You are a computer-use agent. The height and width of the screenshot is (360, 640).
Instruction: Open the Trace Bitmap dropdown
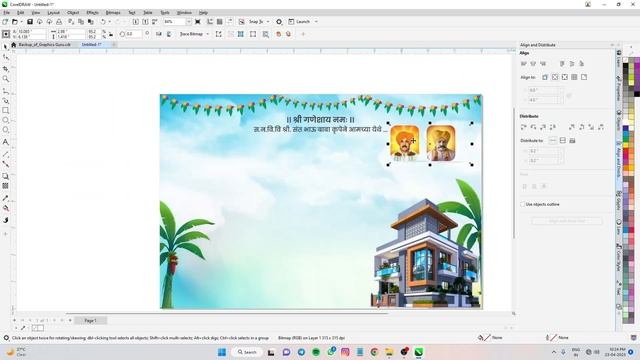(208, 34)
